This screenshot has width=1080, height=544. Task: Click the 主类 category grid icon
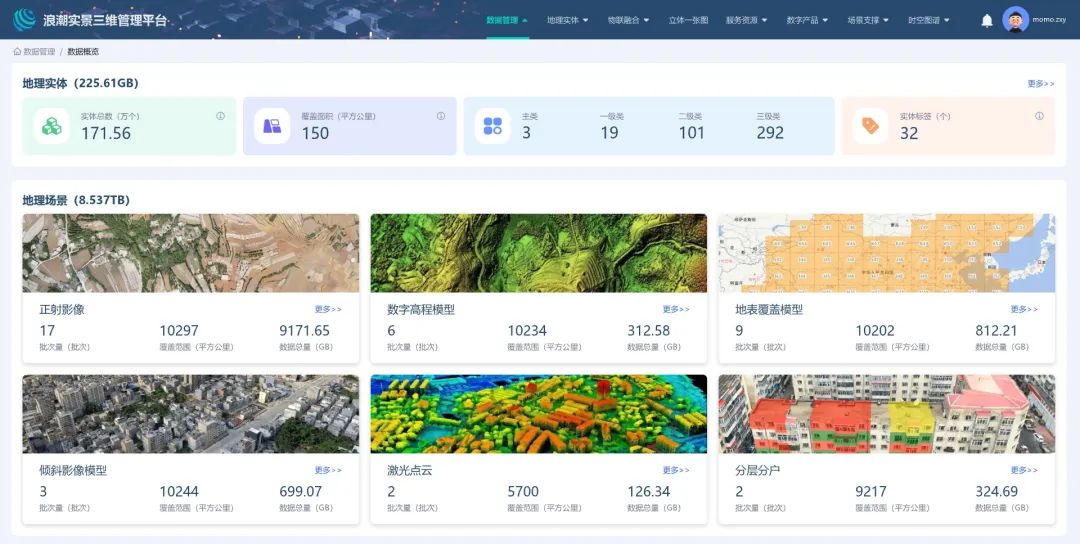coord(492,126)
